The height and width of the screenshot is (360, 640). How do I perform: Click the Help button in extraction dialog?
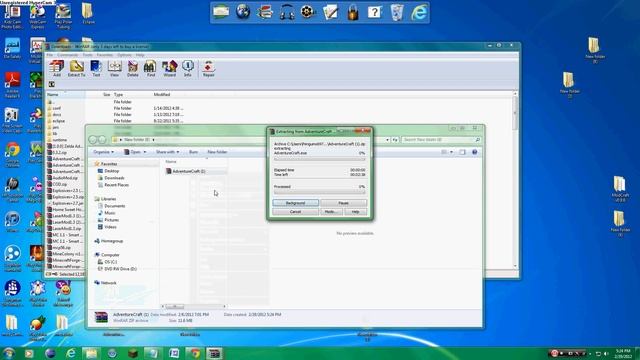(x=356, y=212)
